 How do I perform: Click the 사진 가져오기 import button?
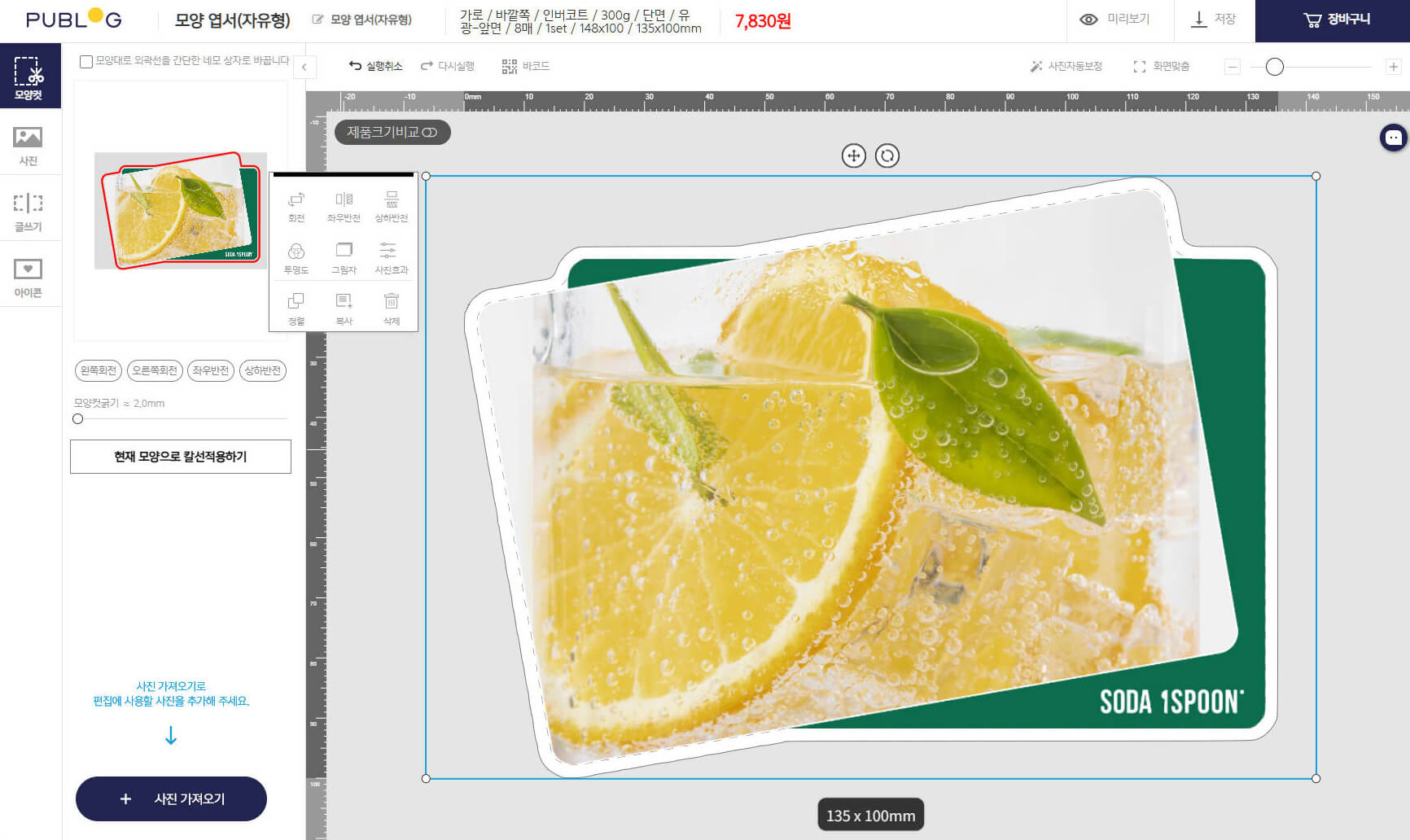171,798
